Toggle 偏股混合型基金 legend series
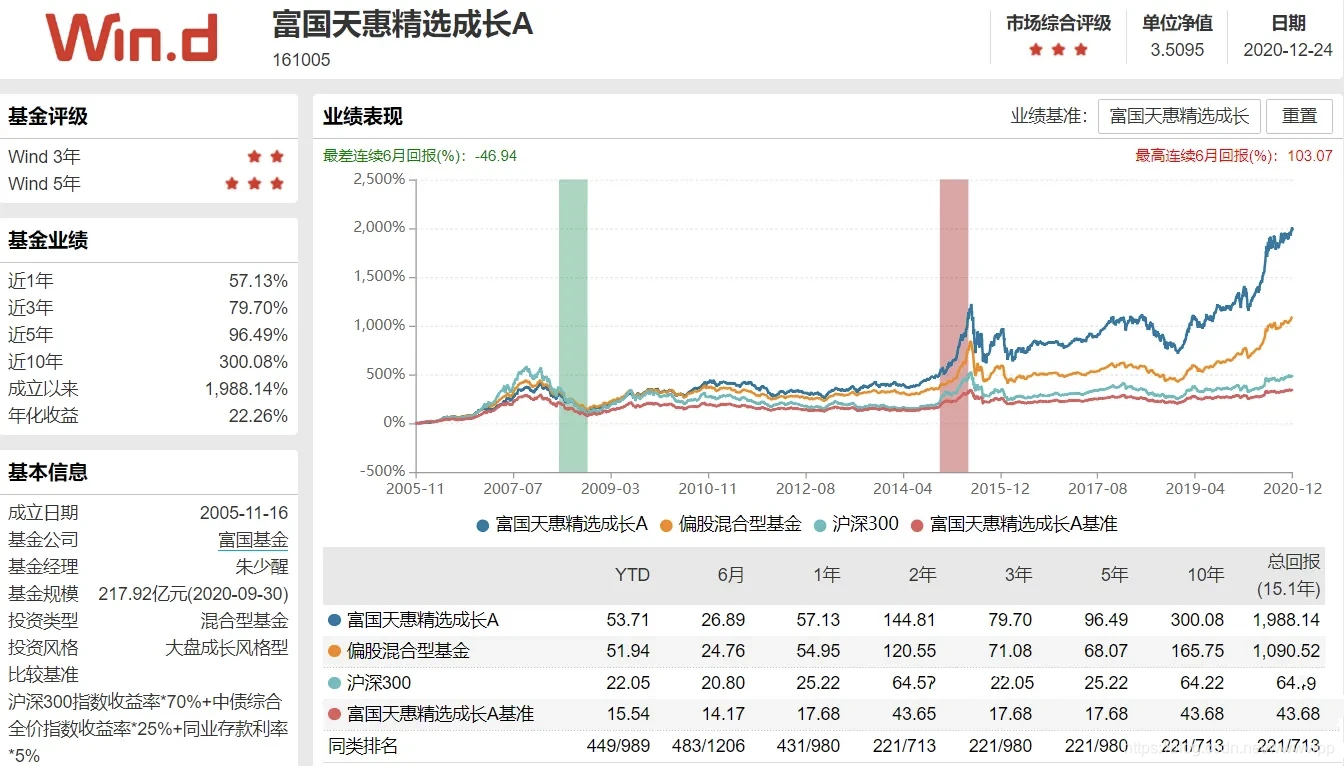1344x766 pixels. pos(731,524)
